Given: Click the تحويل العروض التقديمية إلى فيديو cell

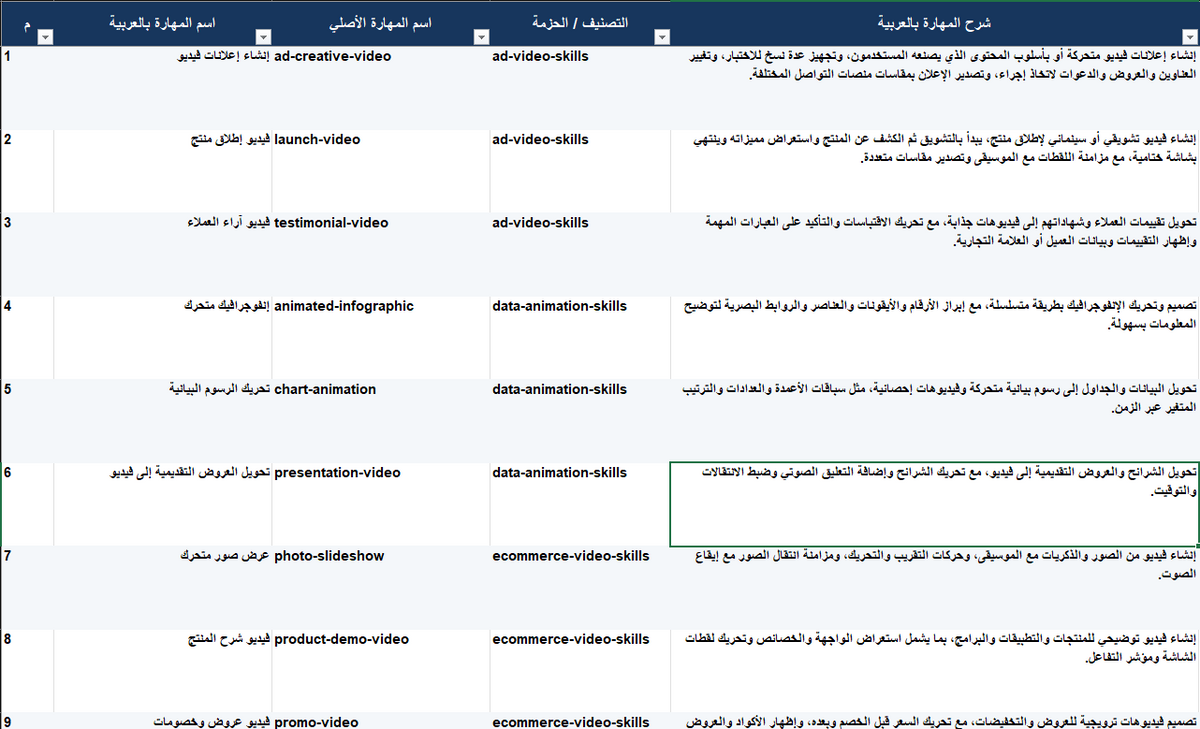Looking at the screenshot, I should 162,504.
